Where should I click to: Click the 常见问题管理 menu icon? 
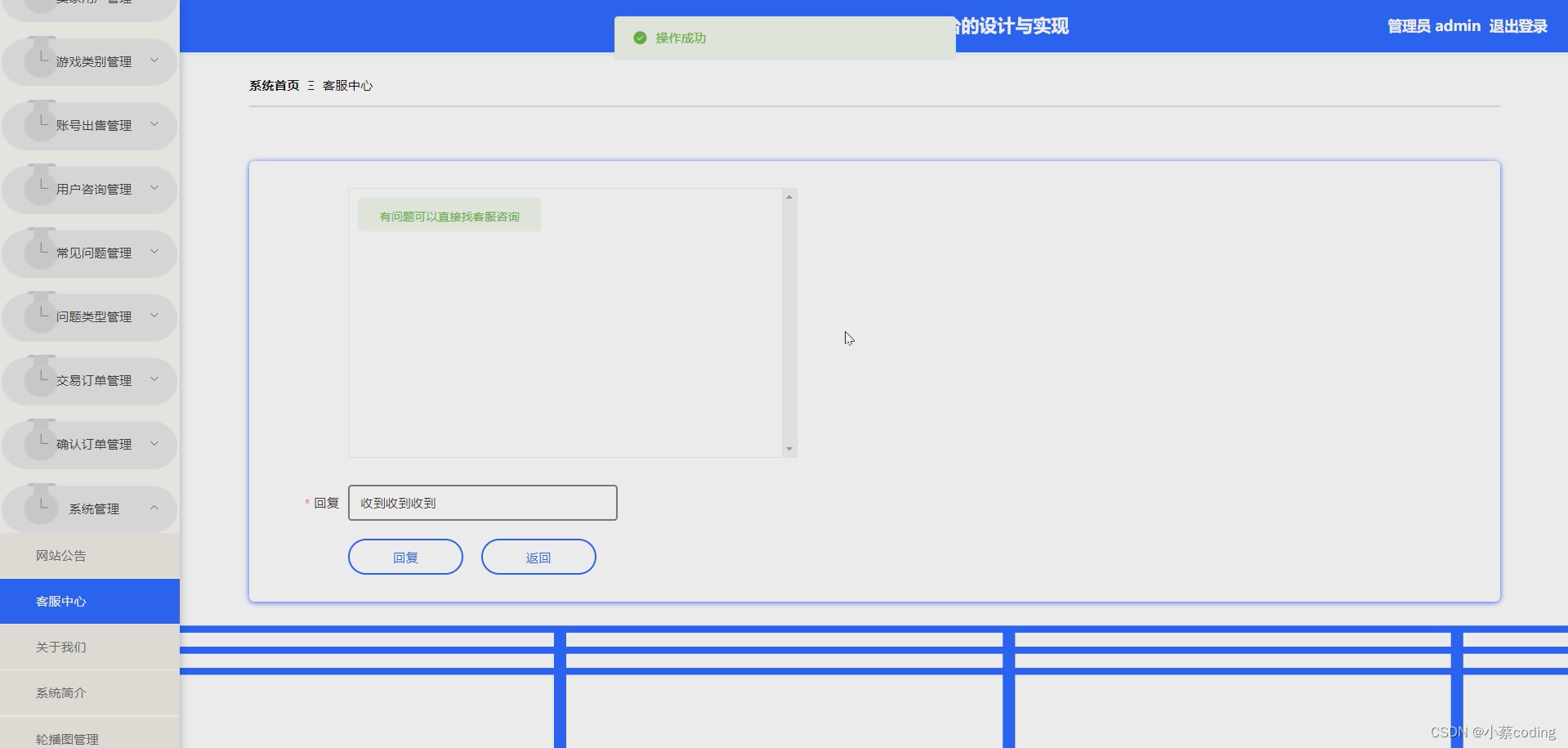click(41, 249)
